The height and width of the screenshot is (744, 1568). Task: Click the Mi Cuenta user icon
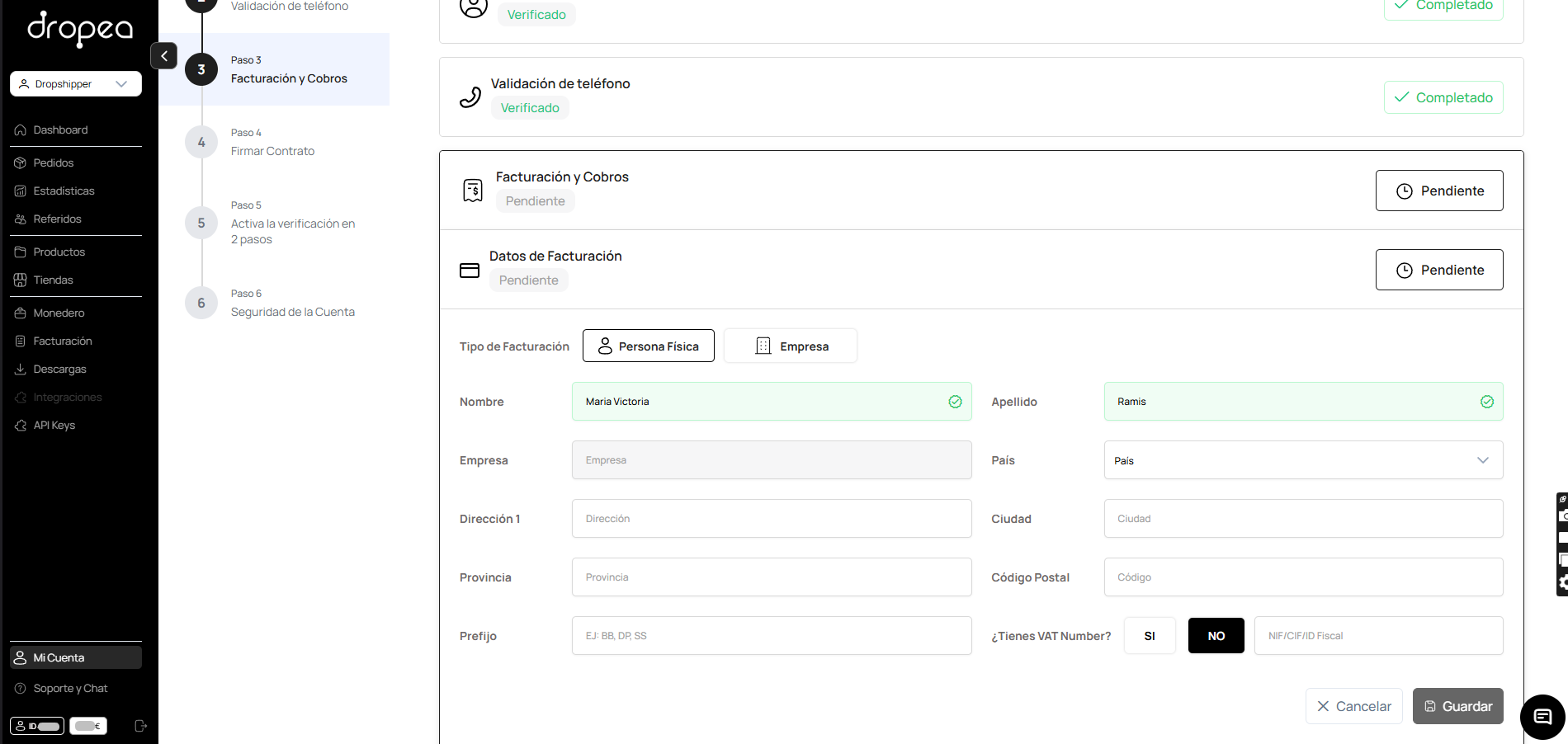coord(21,658)
